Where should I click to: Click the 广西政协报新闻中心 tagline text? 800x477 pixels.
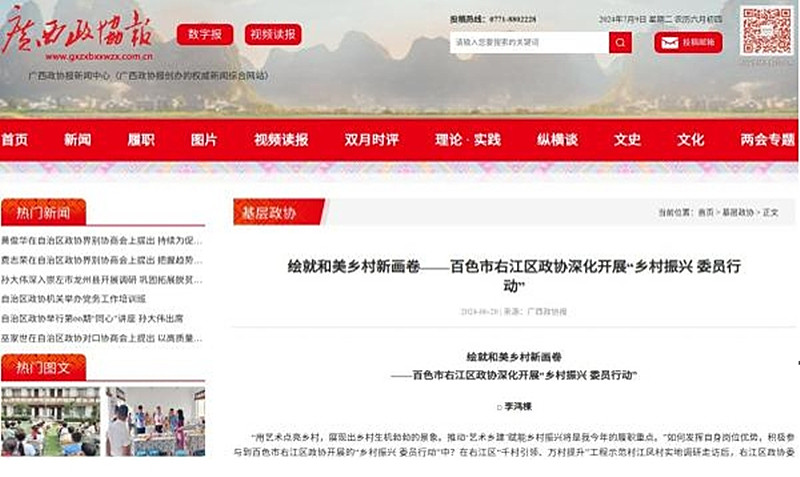coord(148,76)
